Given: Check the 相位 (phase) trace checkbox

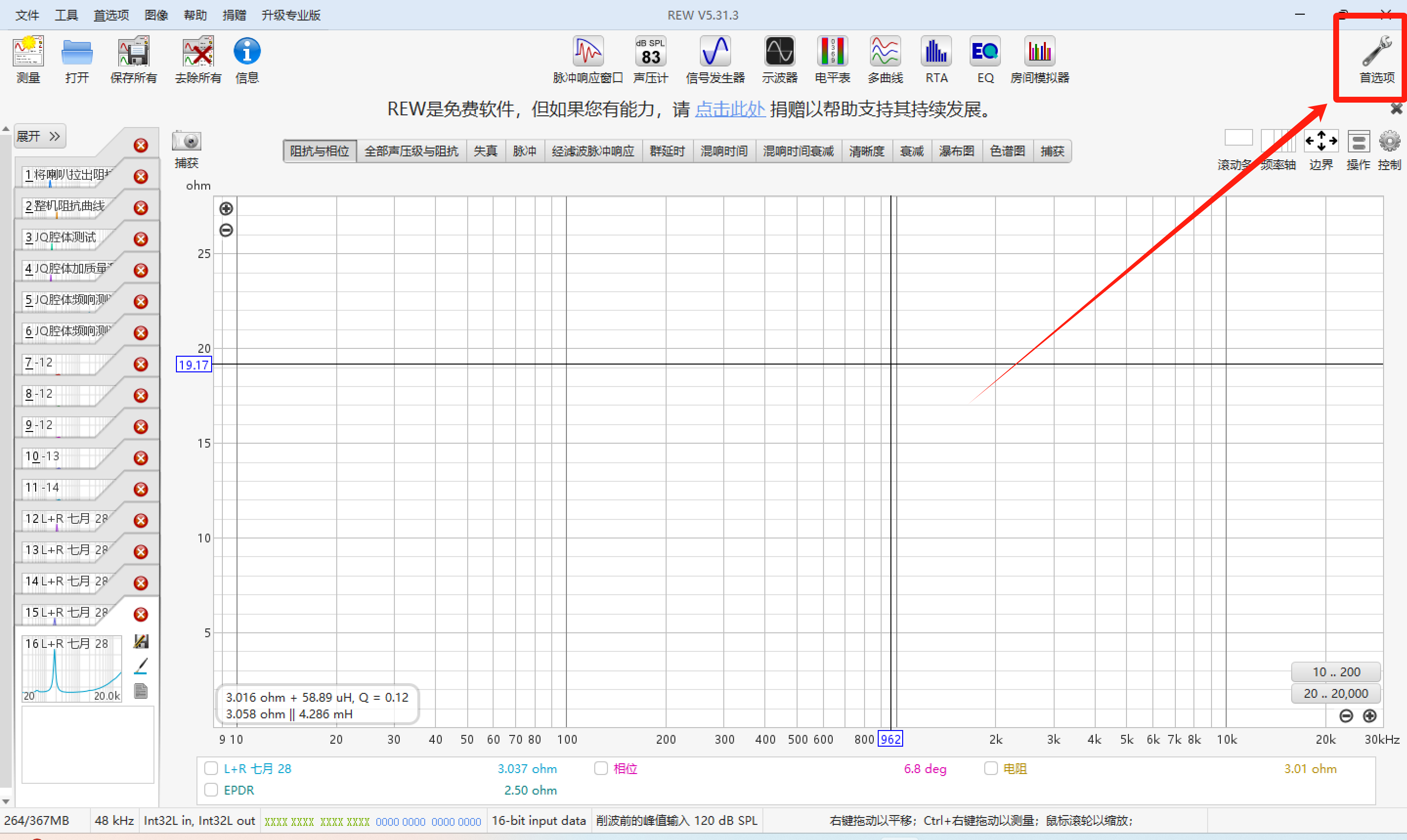Looking at the screenshot, I should [x=601, y=768].
